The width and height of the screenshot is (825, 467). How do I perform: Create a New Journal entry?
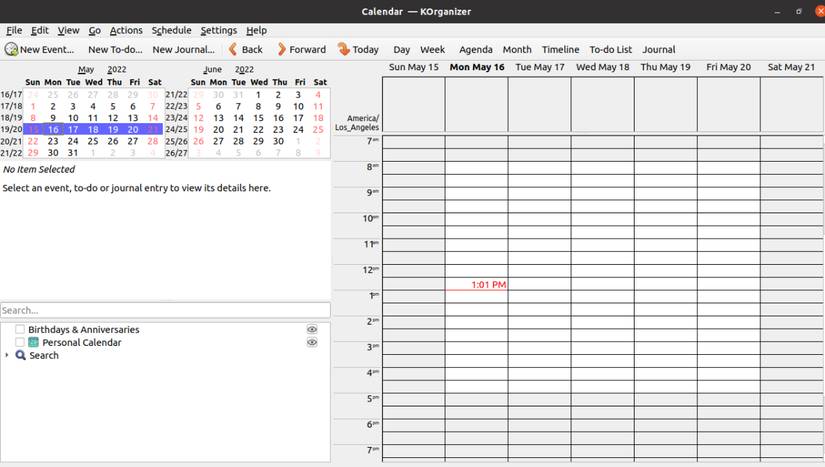(x=184, y=49)
